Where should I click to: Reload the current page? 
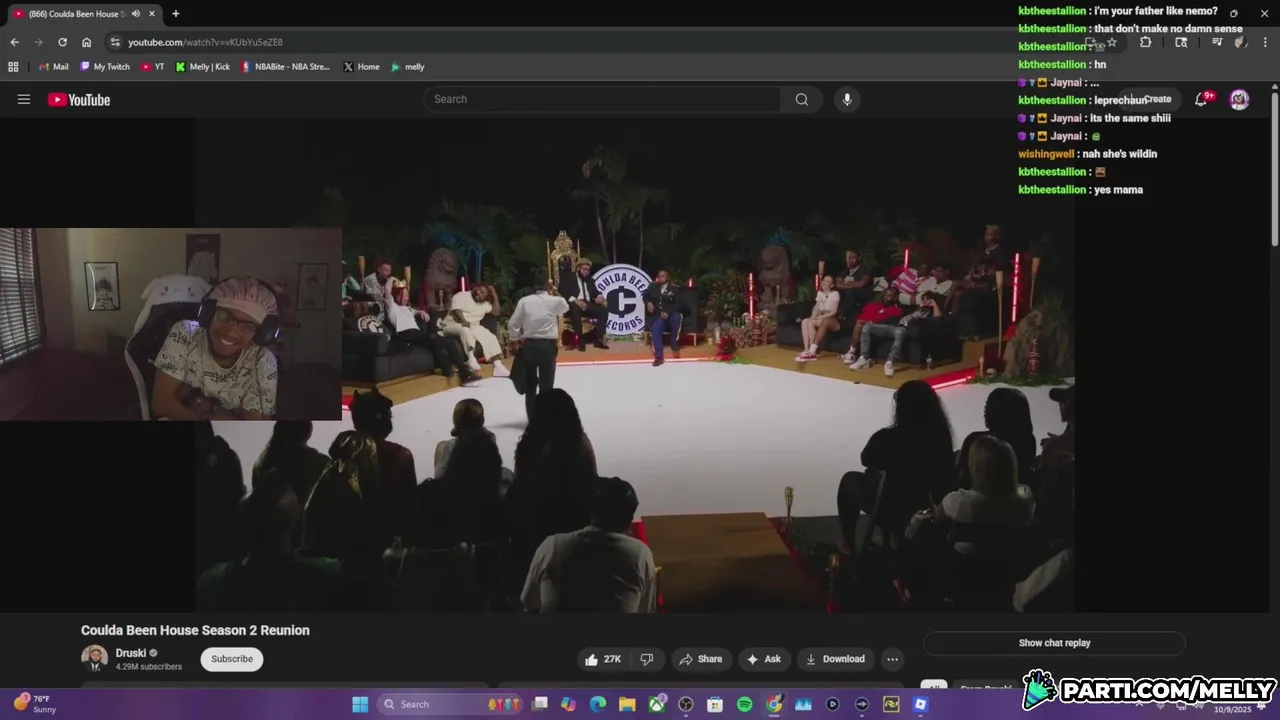pyautogui.click(x=62, y=42)
